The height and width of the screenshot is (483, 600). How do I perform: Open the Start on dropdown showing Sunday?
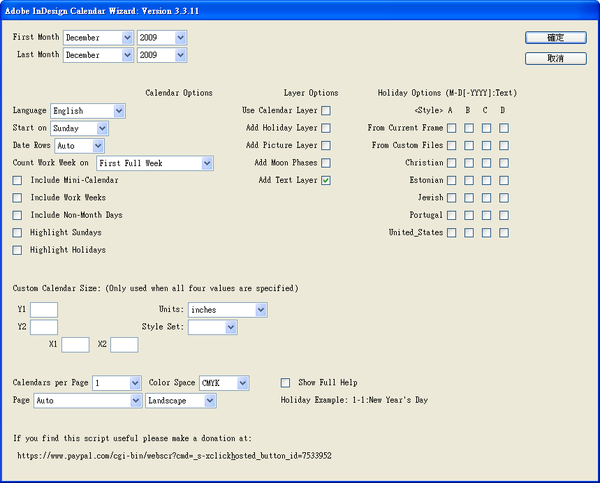pos(79,128)
